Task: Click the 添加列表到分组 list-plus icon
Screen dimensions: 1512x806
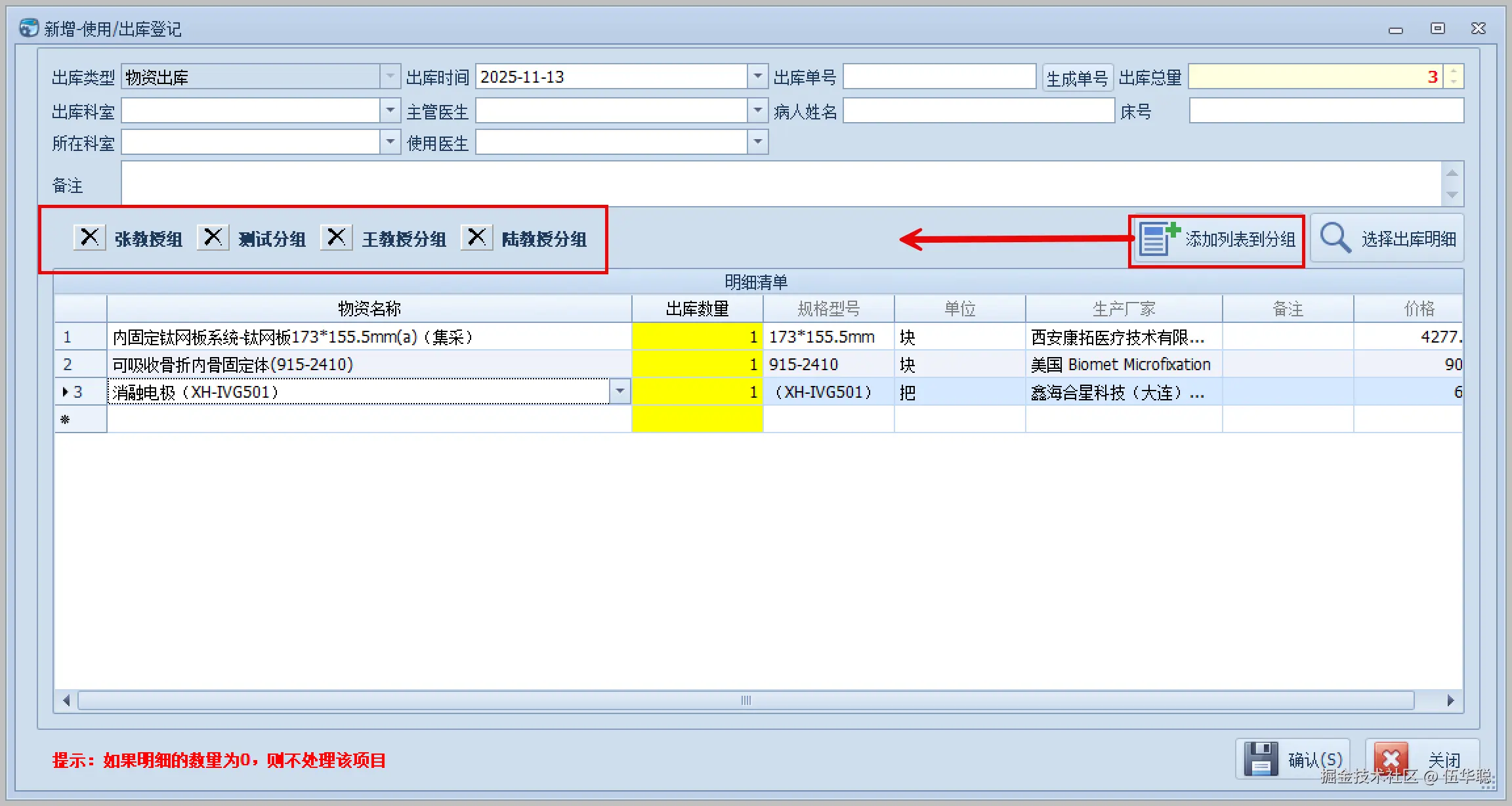Action: [1159, 238]
